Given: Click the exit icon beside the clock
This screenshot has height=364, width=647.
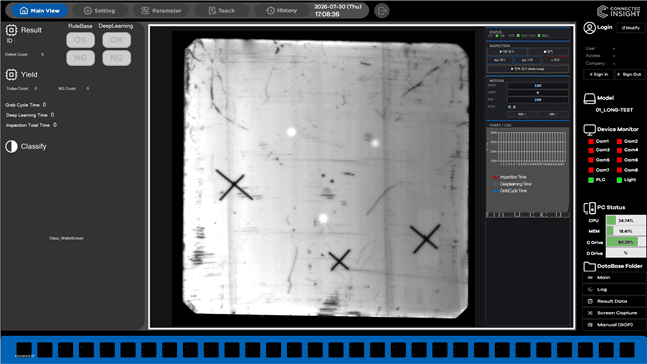Looking at the screenshot, I should coord(382,11).
